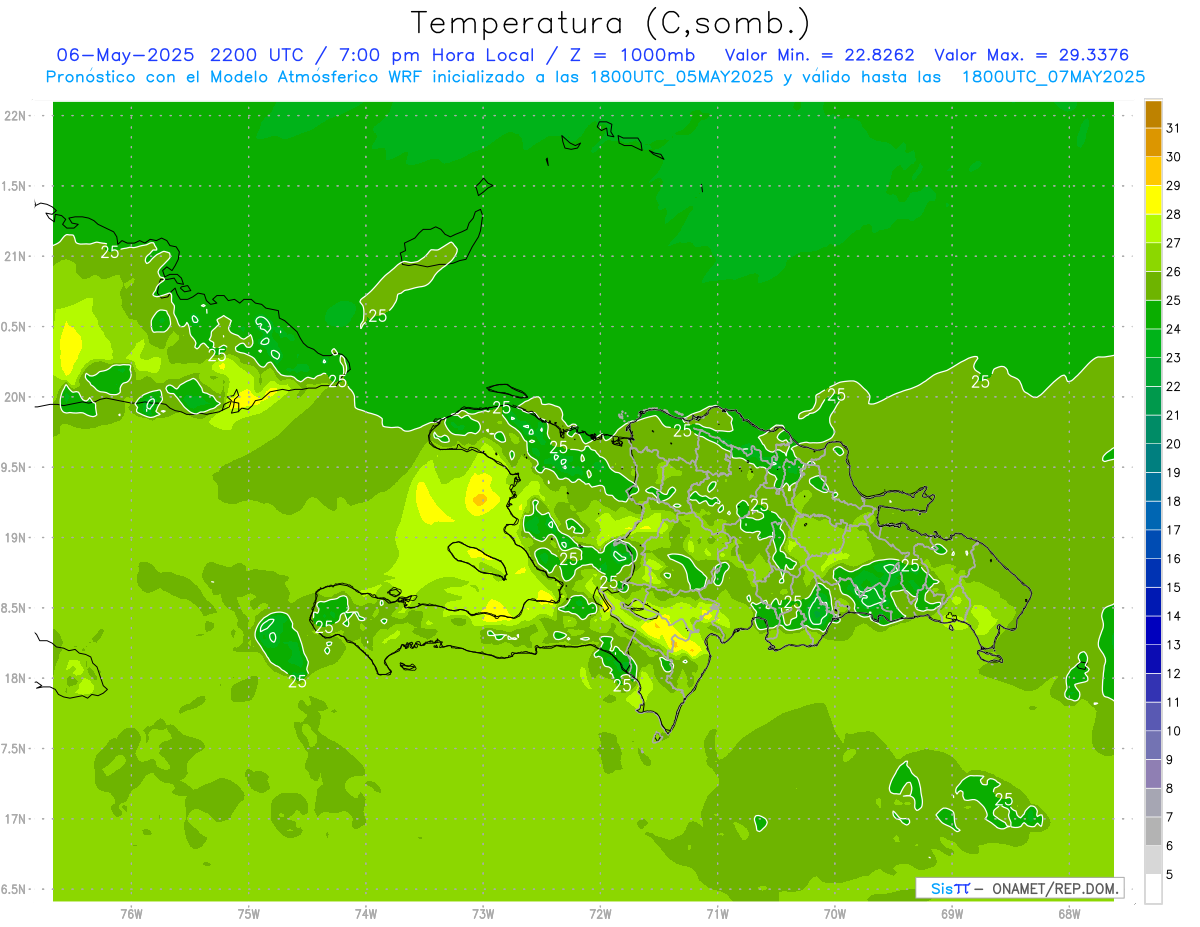Screen dimensions: 1200x927
Task: Click the "73W" longitude axis label
Action: point(483,914)
